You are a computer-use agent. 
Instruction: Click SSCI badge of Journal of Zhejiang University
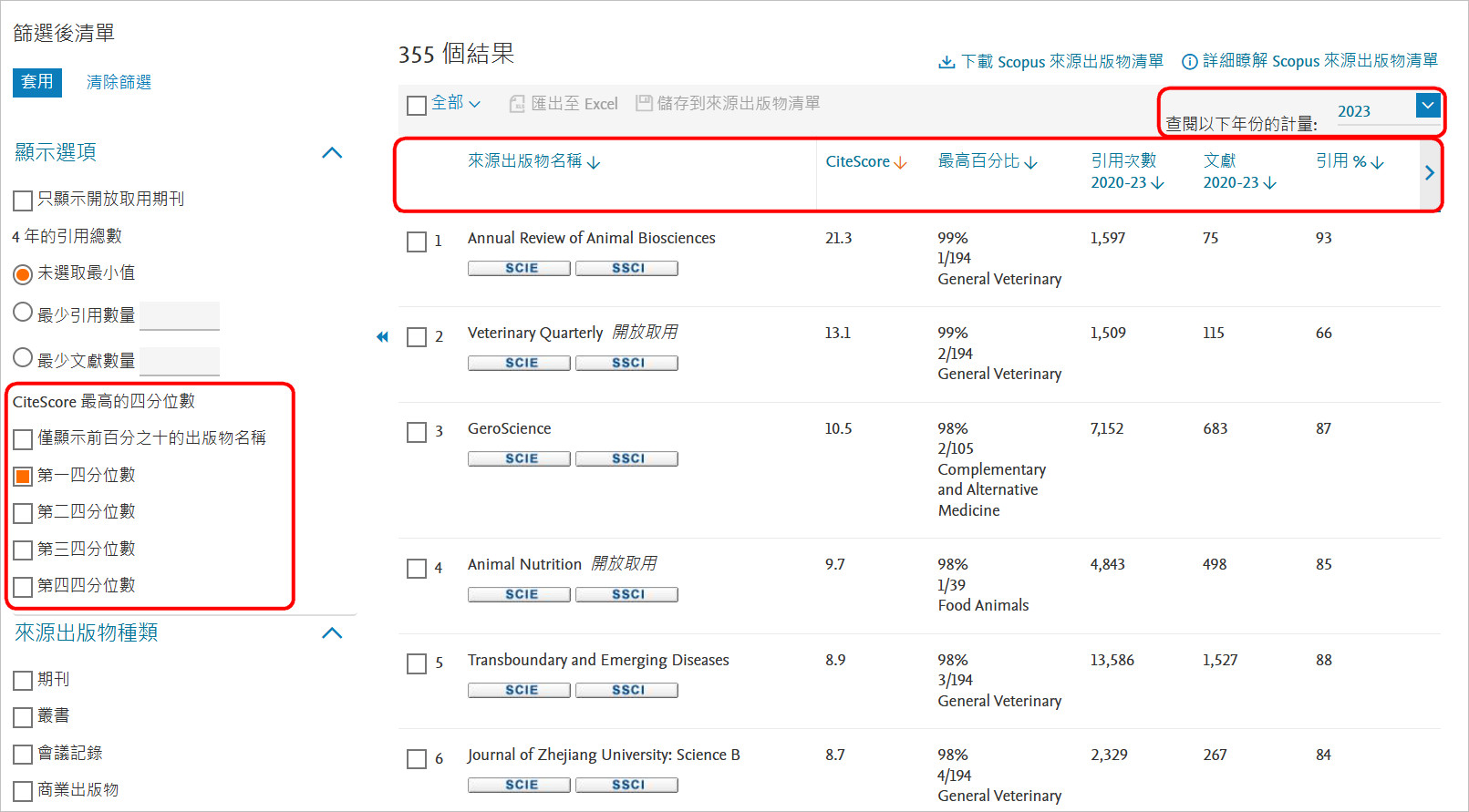[626, 785]
